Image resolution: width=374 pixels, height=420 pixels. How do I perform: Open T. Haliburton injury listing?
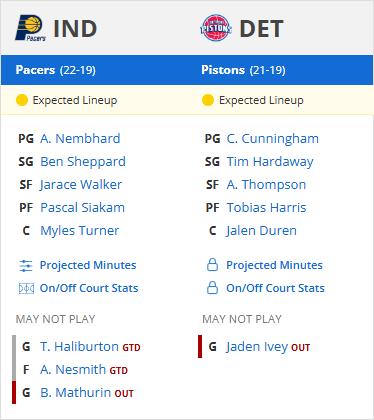point(79,347)
